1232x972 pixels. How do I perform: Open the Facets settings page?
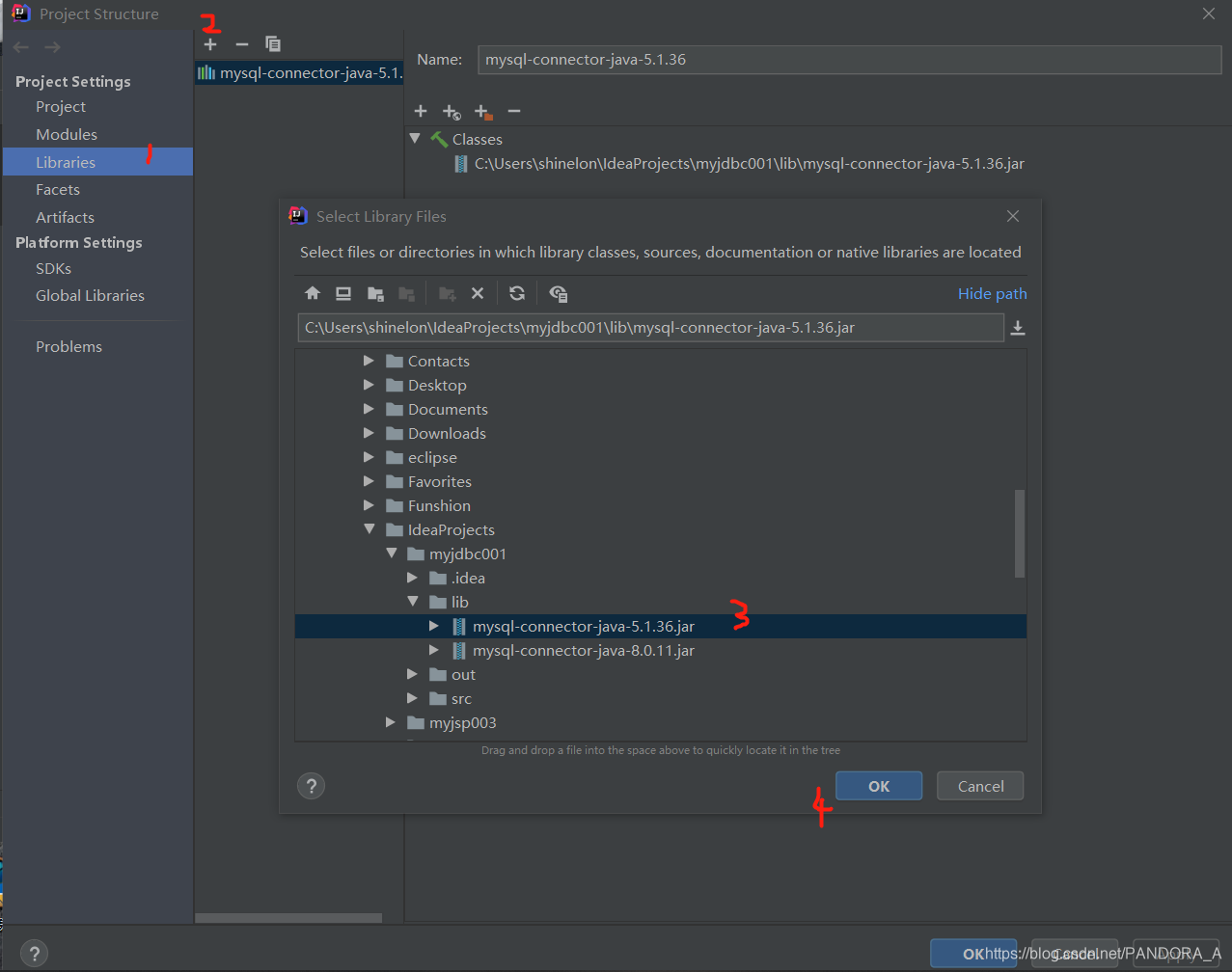coord(58,189)
